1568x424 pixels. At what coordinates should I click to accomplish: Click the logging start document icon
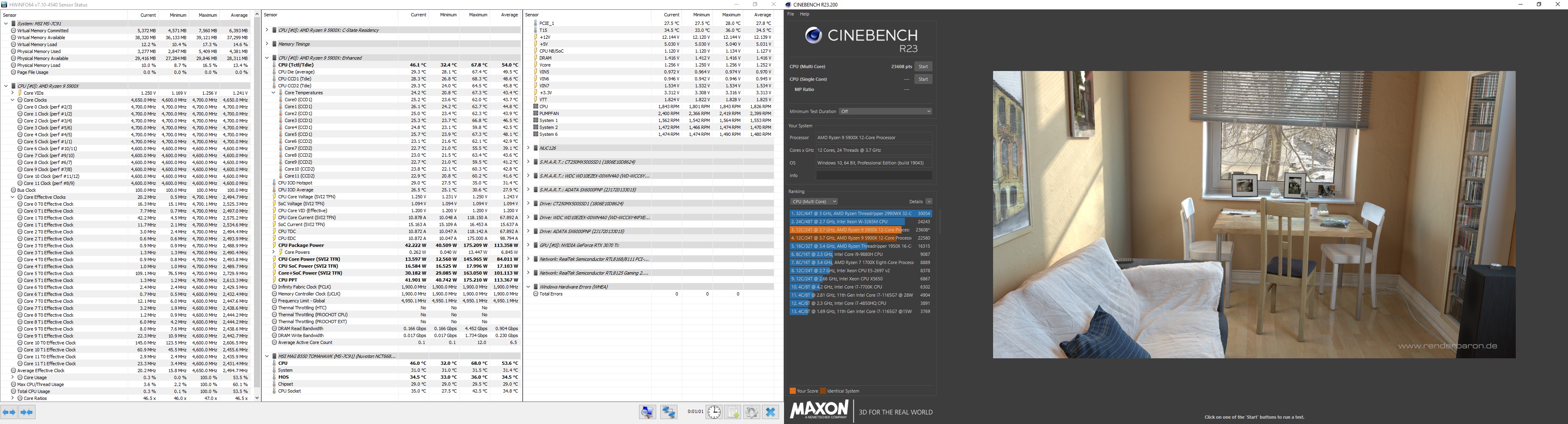733,413
